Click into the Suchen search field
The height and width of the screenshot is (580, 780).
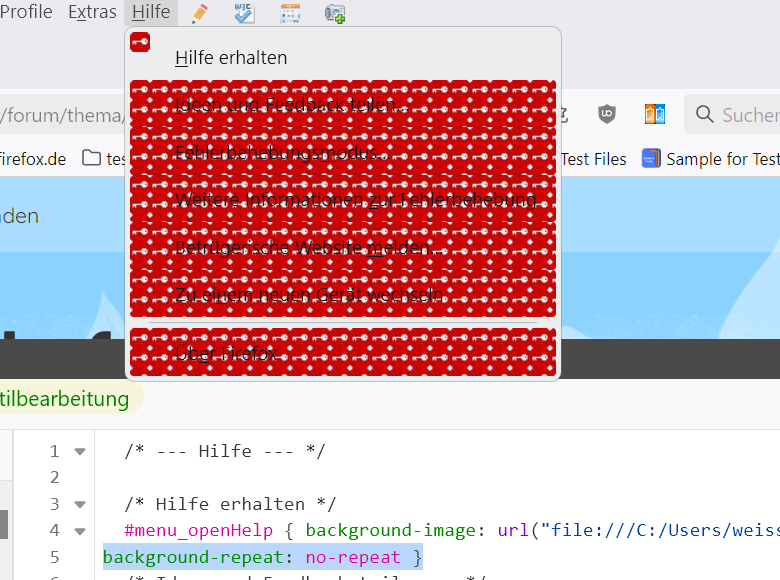[745, 115]
